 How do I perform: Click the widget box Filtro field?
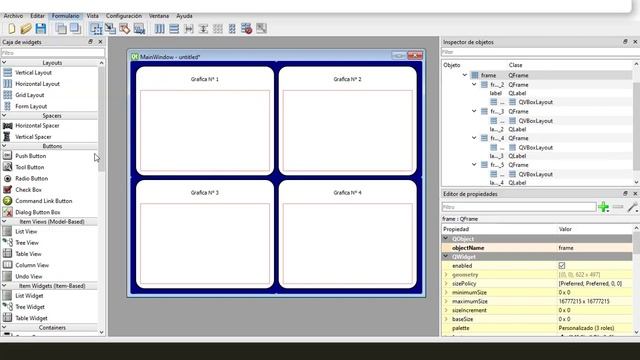point(53,53)
